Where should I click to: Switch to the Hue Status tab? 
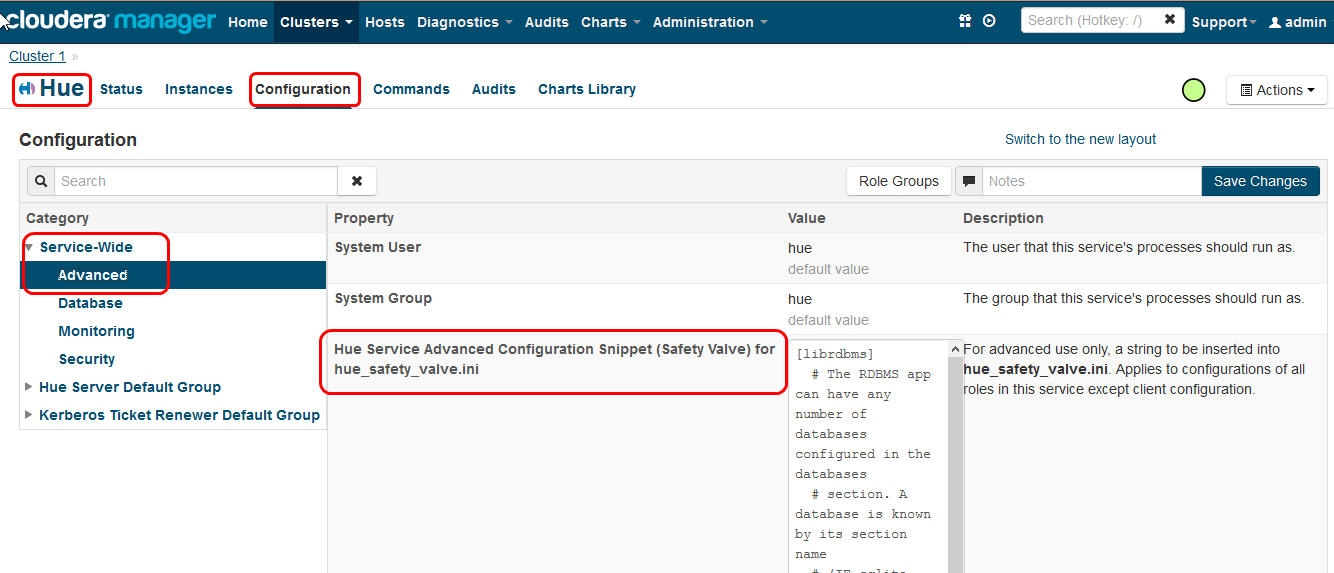(x=121, y=89)
